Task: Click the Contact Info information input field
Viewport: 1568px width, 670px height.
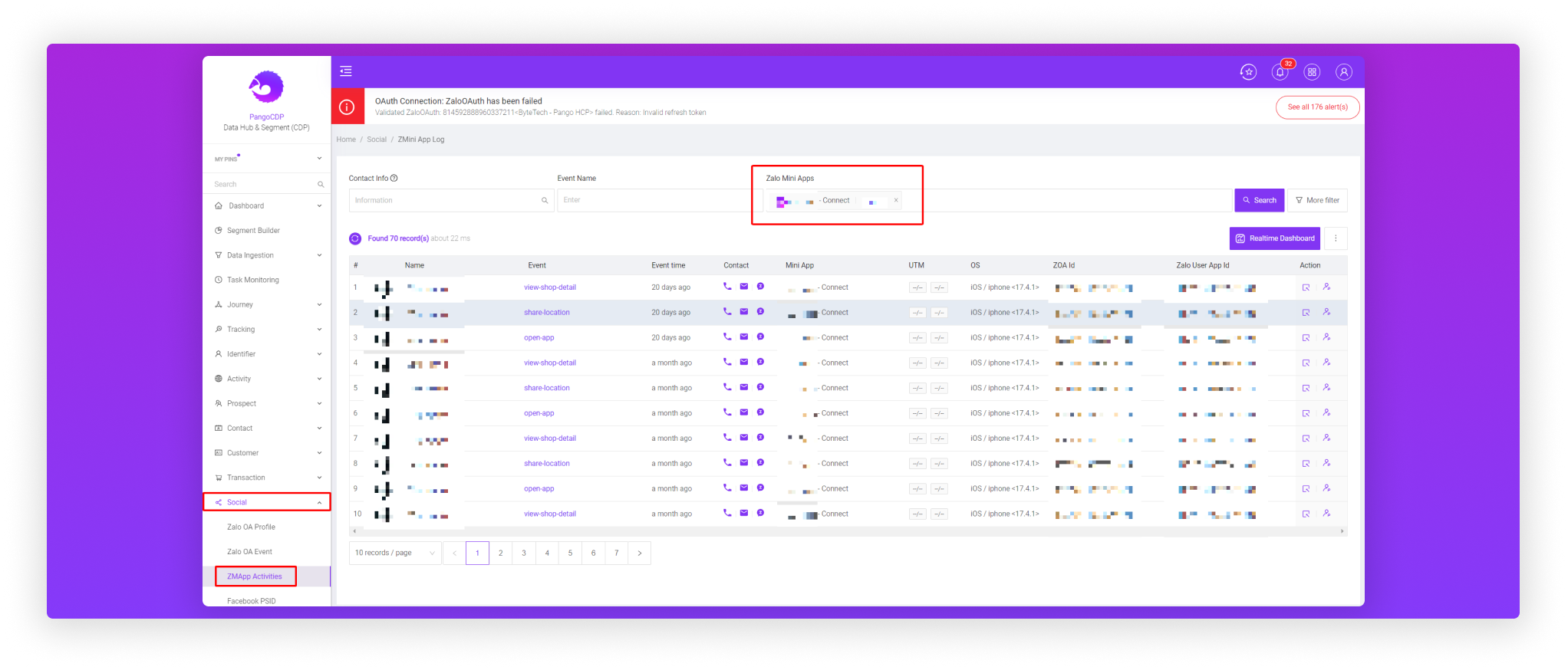Action: [x=446, y=200]
